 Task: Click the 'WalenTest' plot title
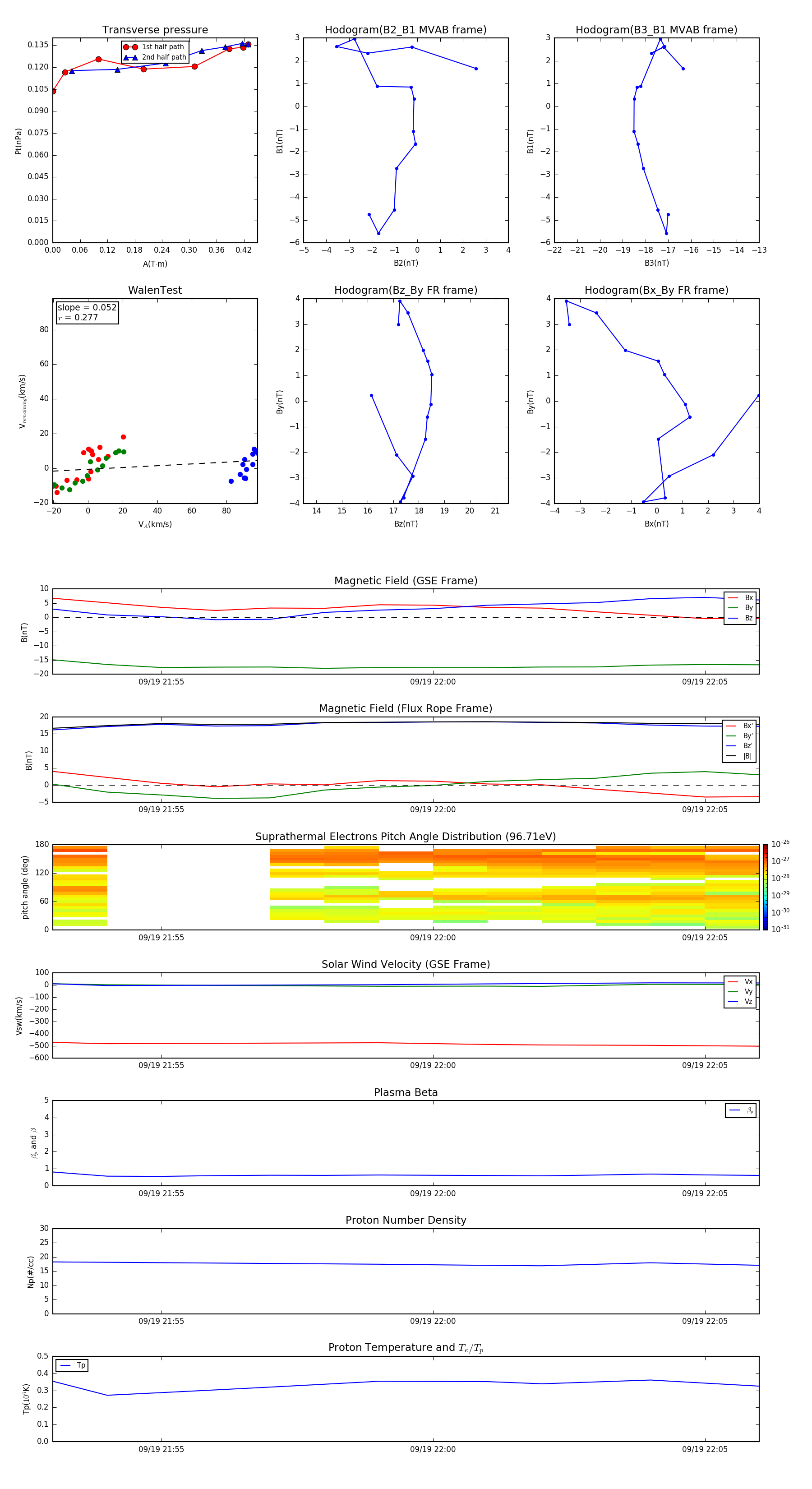tap(155, 290)
